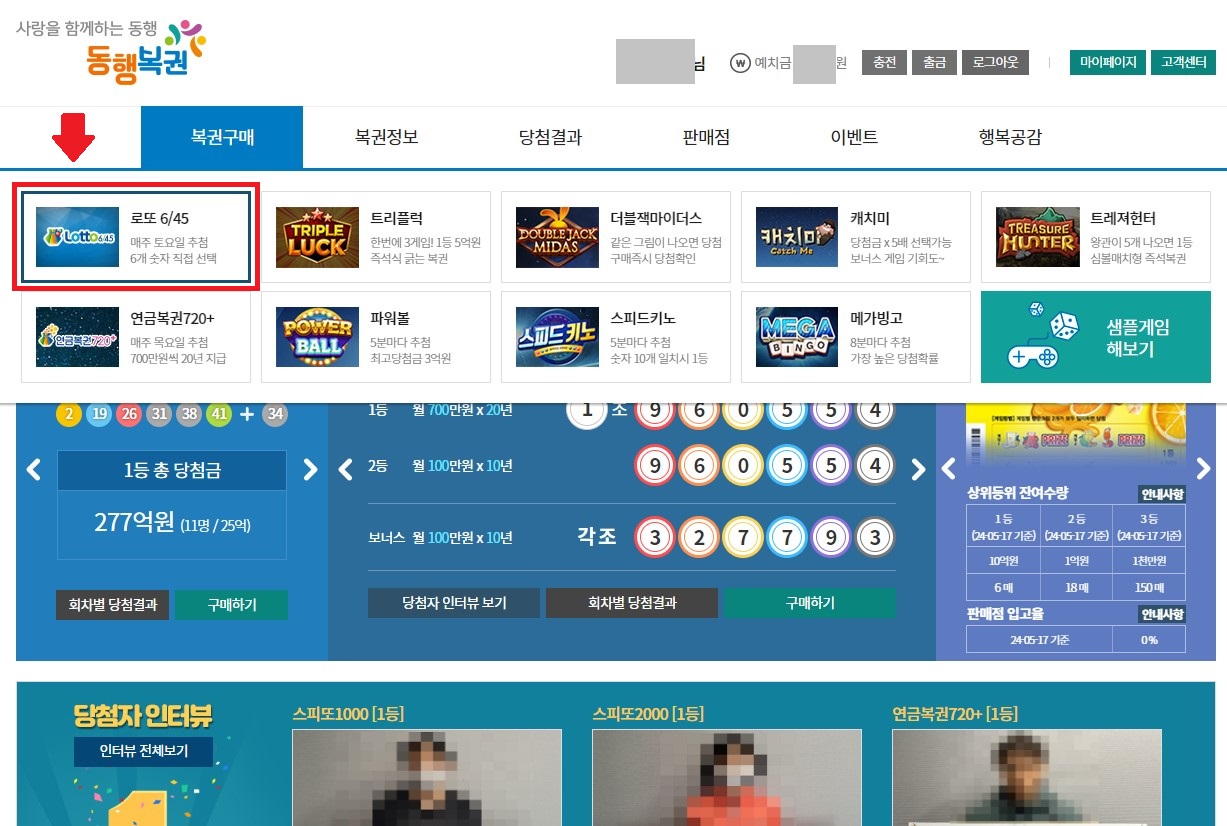Open 마이페이지
1227x826 pixels.
(1107, 62)
